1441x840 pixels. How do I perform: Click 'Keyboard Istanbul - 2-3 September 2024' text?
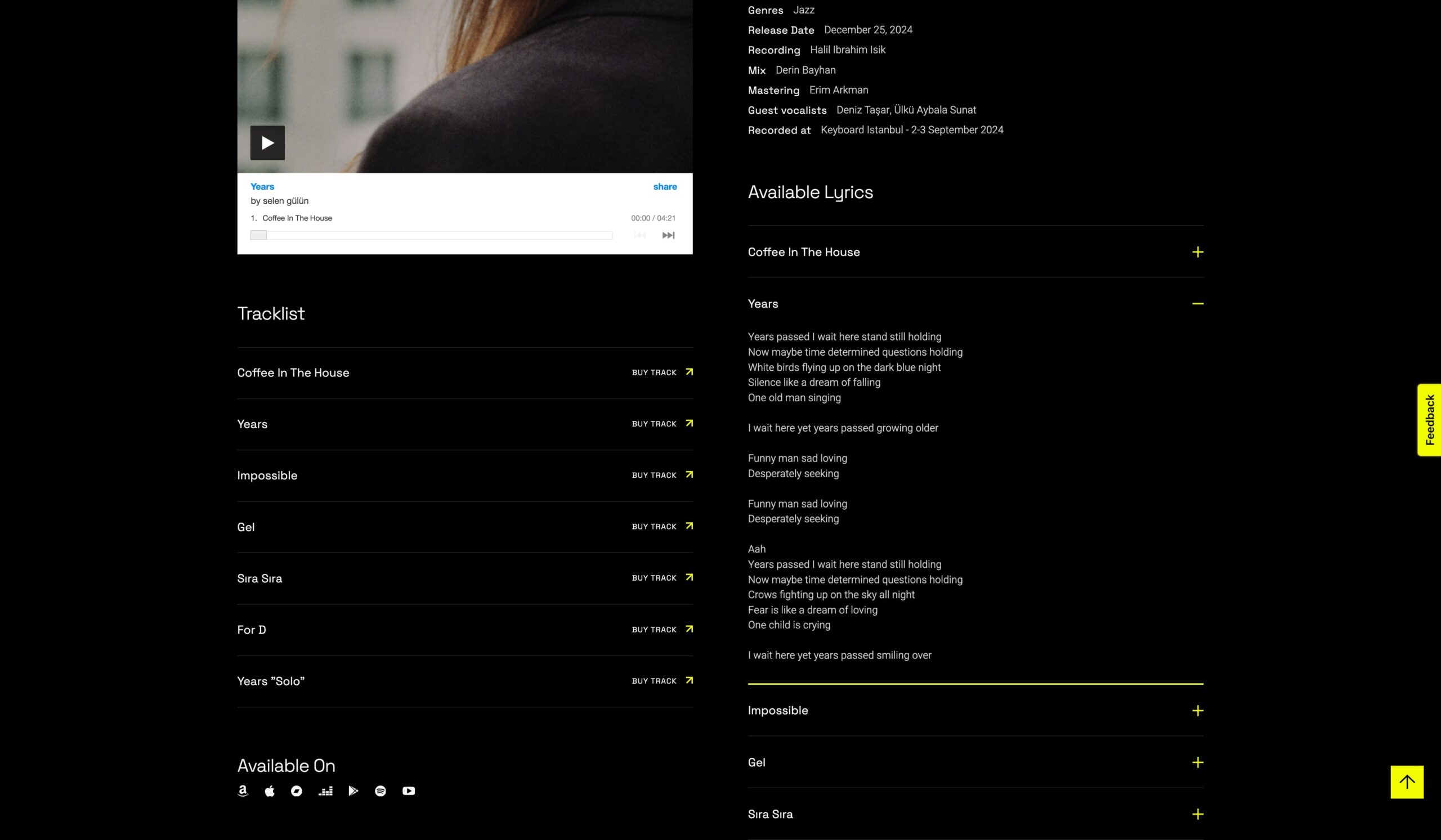click(911, 130)
